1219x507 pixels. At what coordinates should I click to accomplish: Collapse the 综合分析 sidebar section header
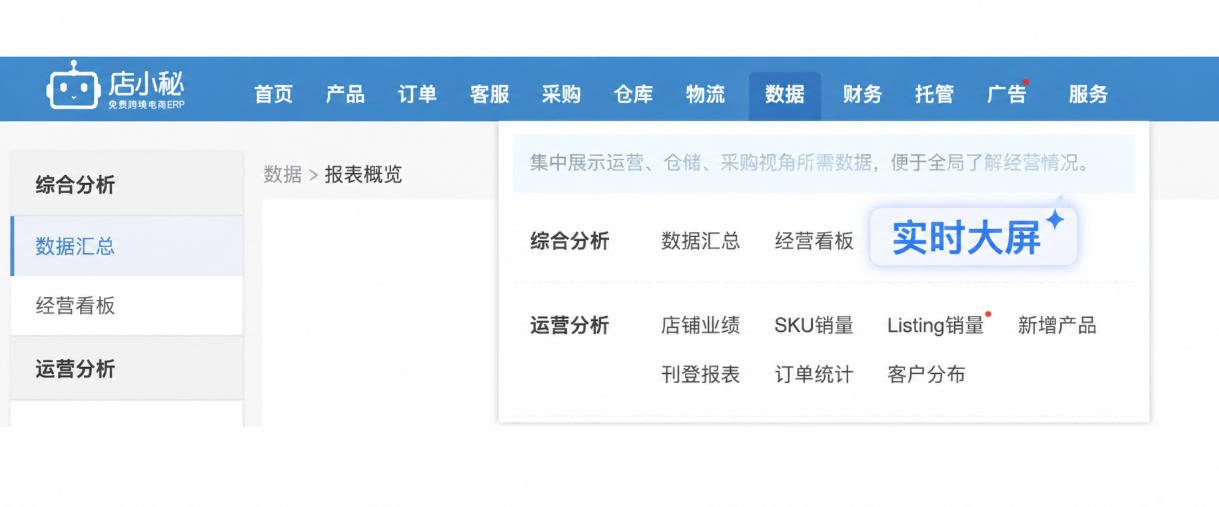(127, 184)
